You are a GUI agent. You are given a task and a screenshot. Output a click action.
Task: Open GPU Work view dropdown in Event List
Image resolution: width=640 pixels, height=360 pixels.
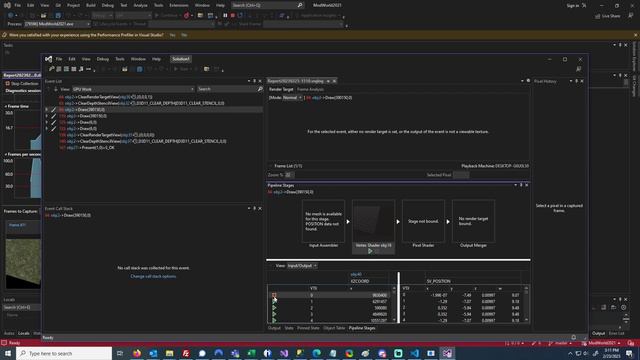(133, 89)
